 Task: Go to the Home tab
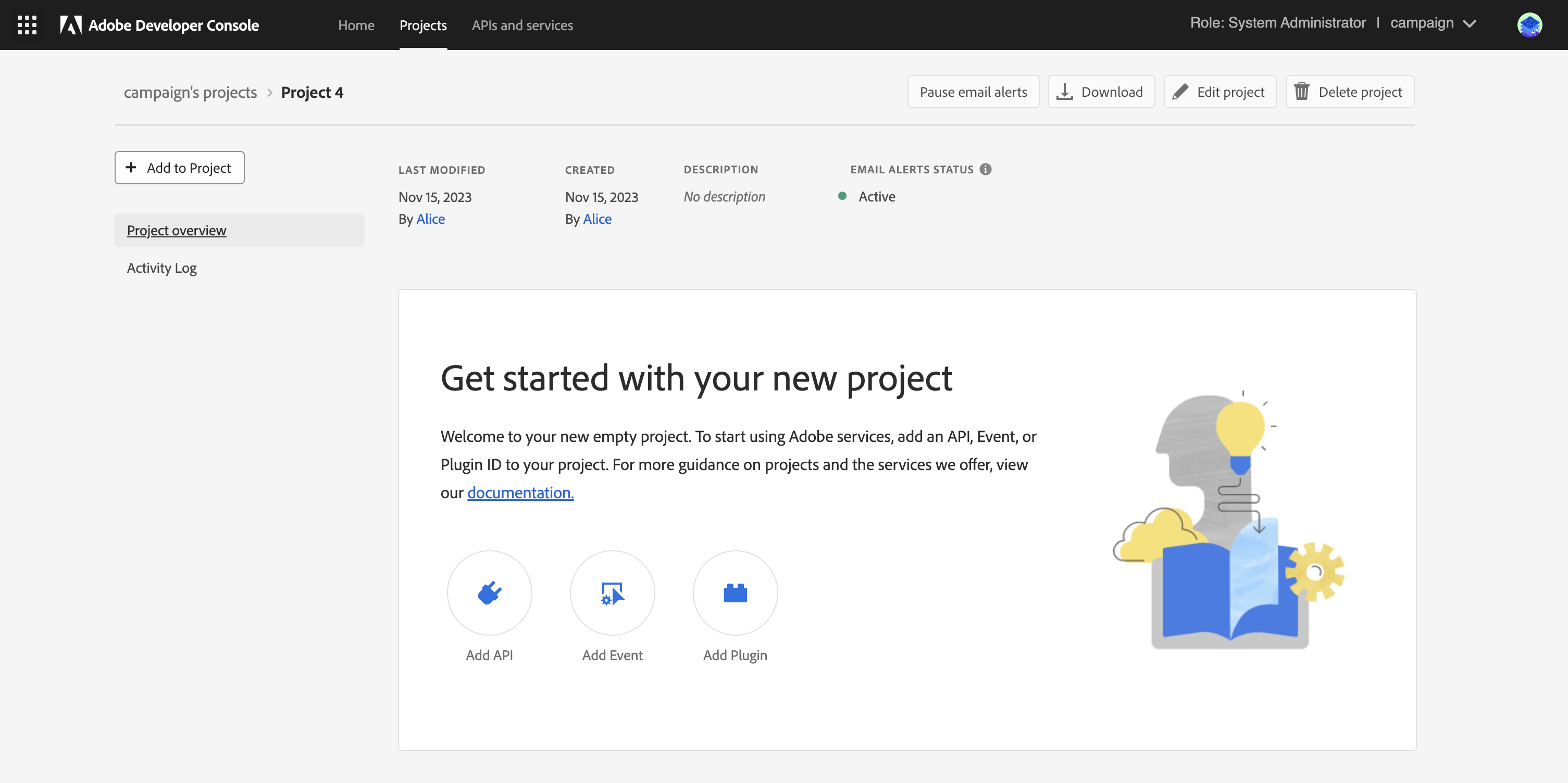click(356, 25)
